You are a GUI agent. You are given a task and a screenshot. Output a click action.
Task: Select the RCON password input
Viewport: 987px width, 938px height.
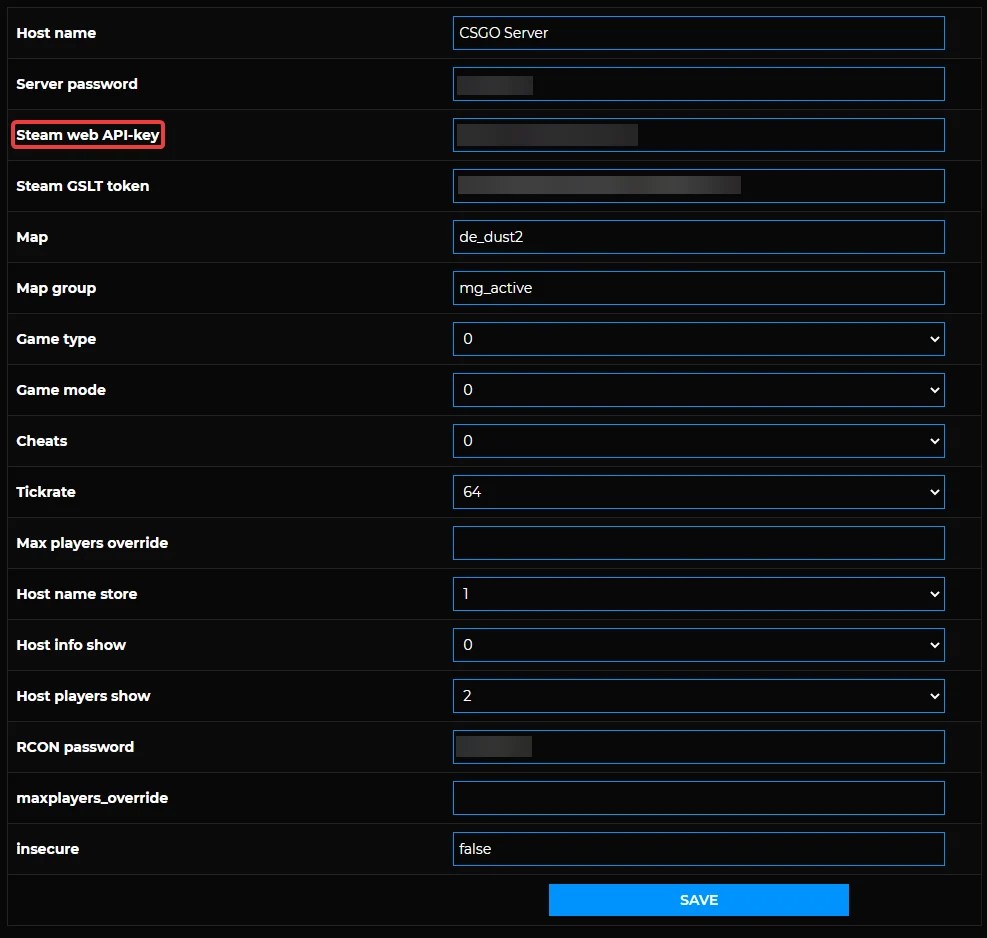coord(698,747)
